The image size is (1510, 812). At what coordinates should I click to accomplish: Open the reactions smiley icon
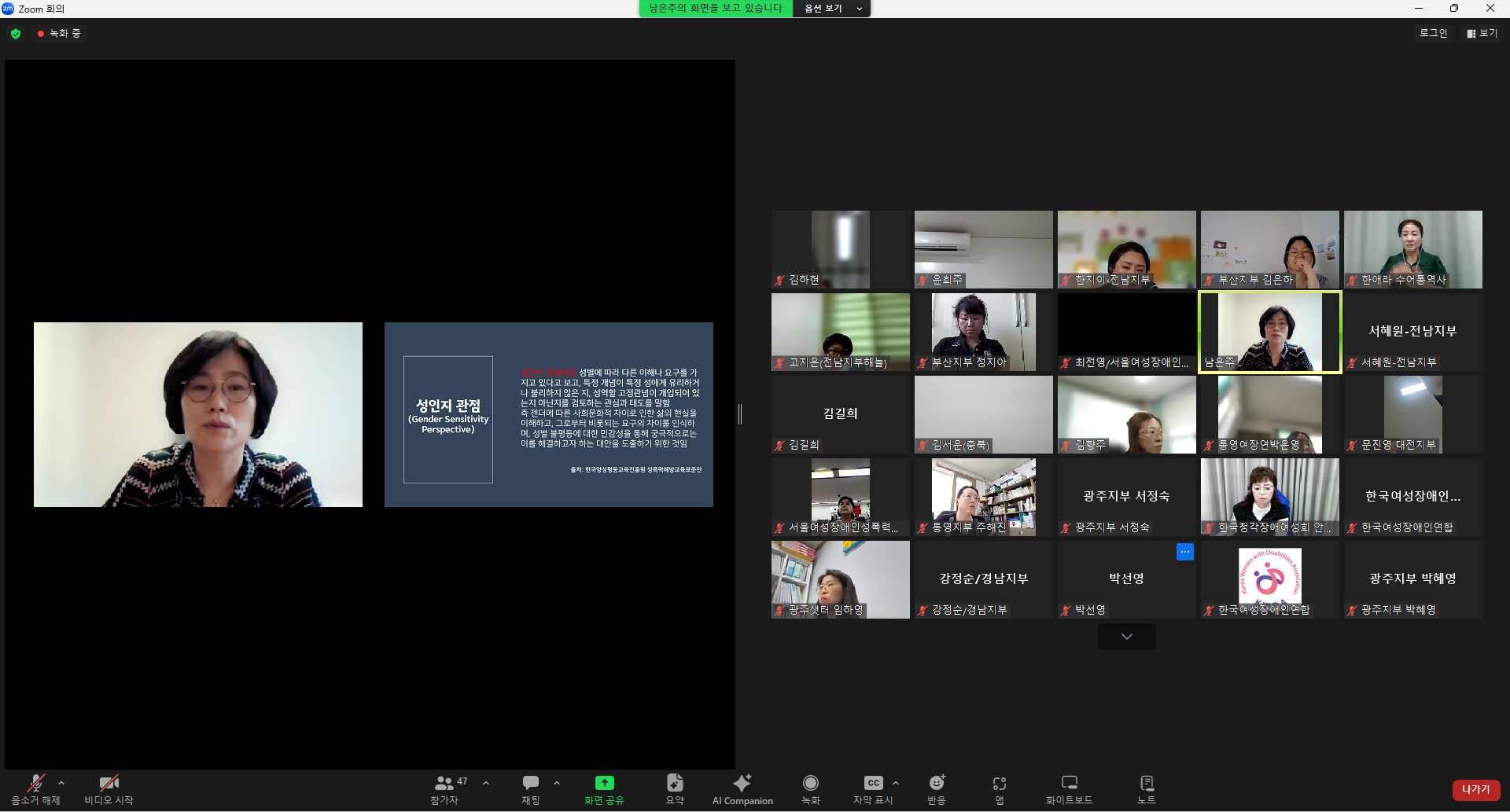937,783
